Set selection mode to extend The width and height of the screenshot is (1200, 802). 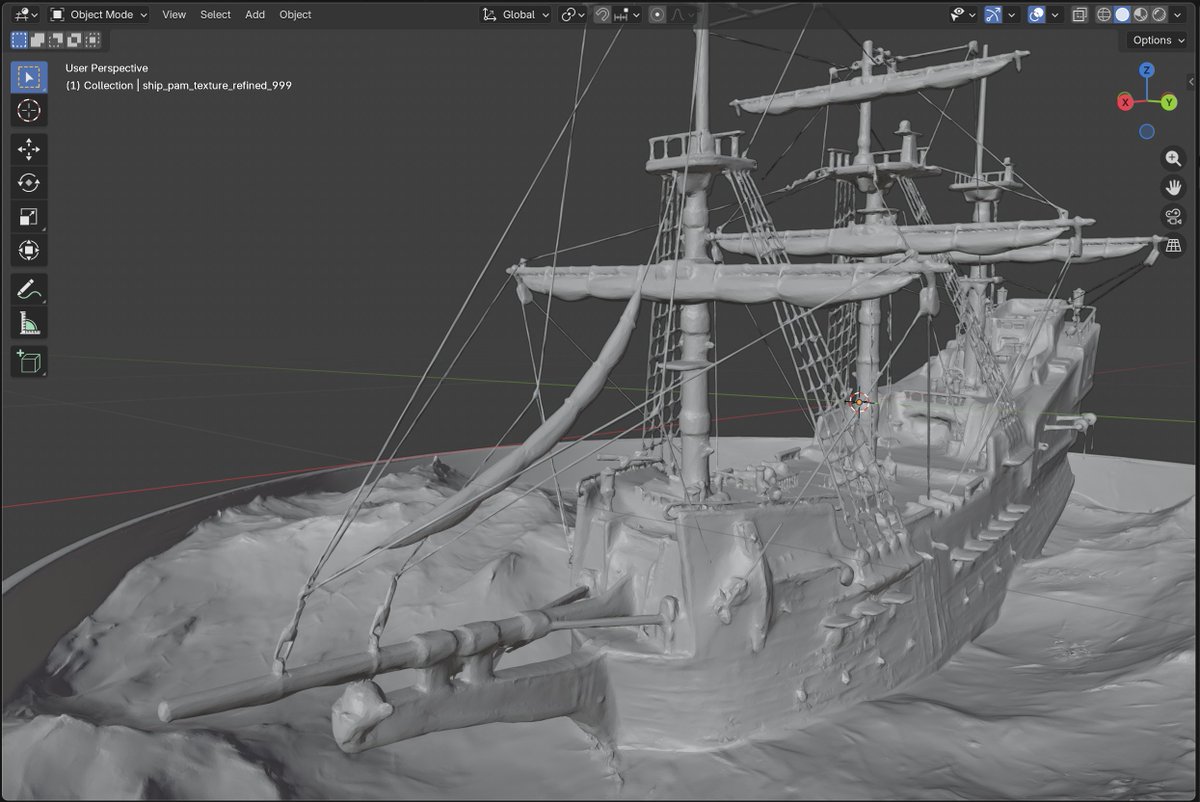coord(38,40)
